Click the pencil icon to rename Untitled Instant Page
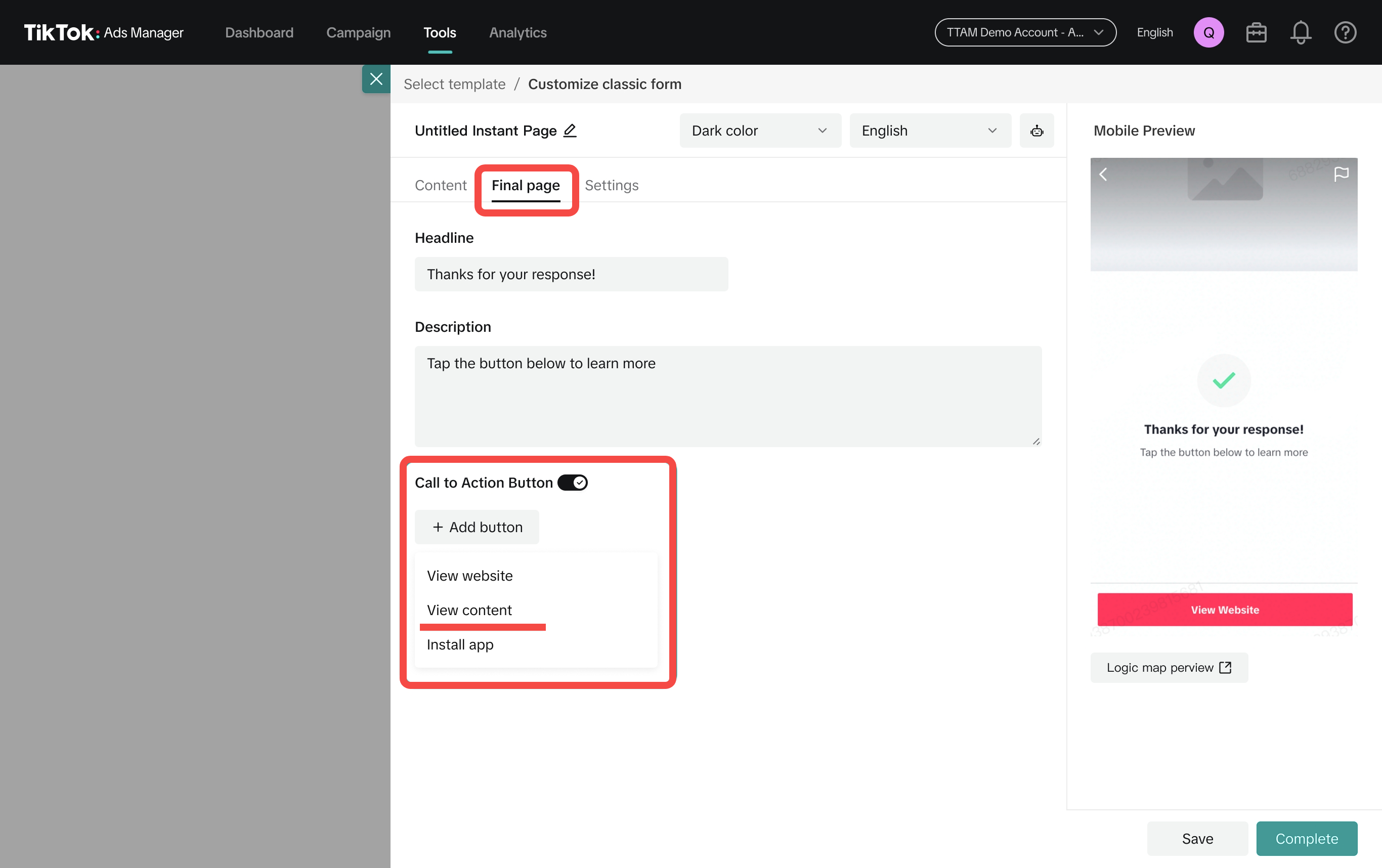Image resolution: width=1382 pixels, height=868 pixels. coord(570,131)
